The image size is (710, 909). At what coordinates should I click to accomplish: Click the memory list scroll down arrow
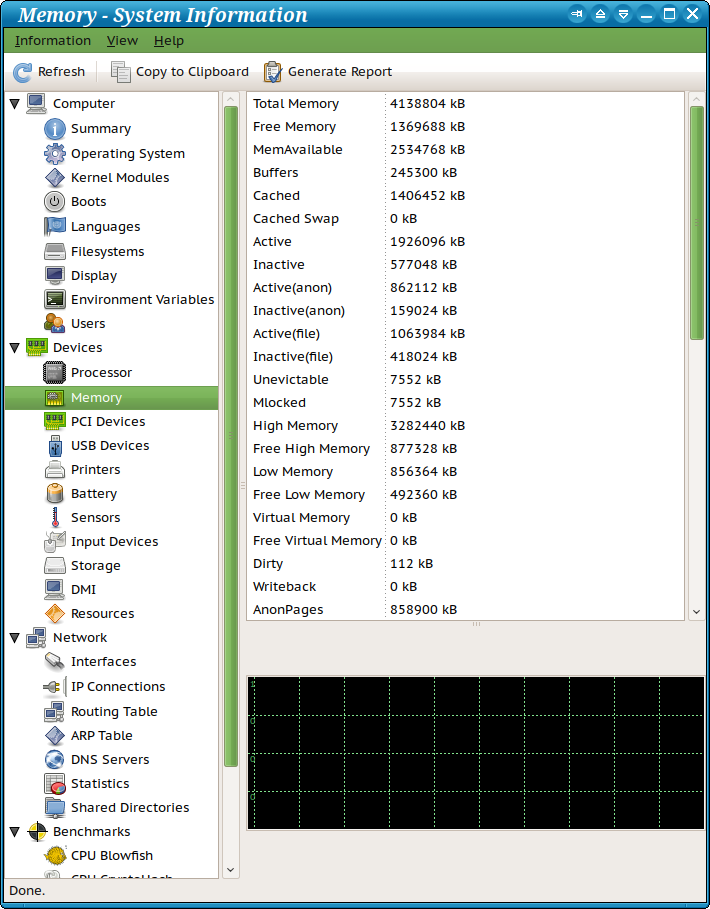click(x=697, y=612)
